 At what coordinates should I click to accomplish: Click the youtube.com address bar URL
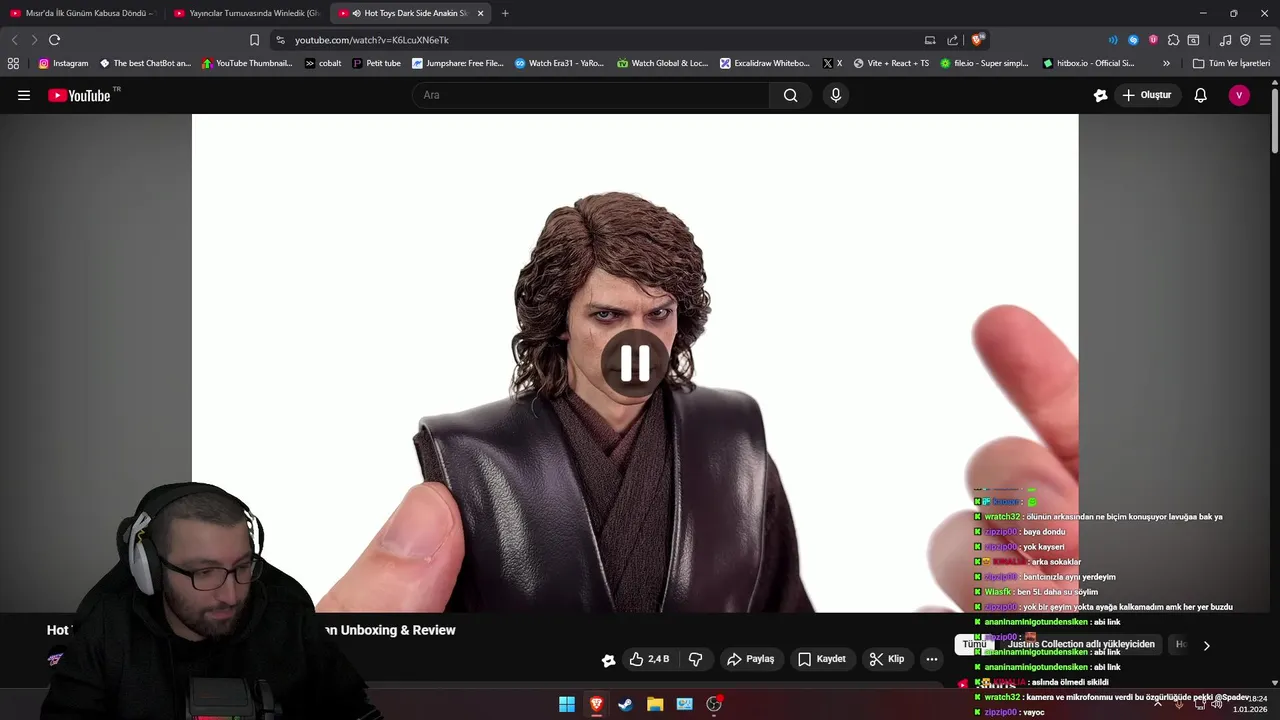372,40
